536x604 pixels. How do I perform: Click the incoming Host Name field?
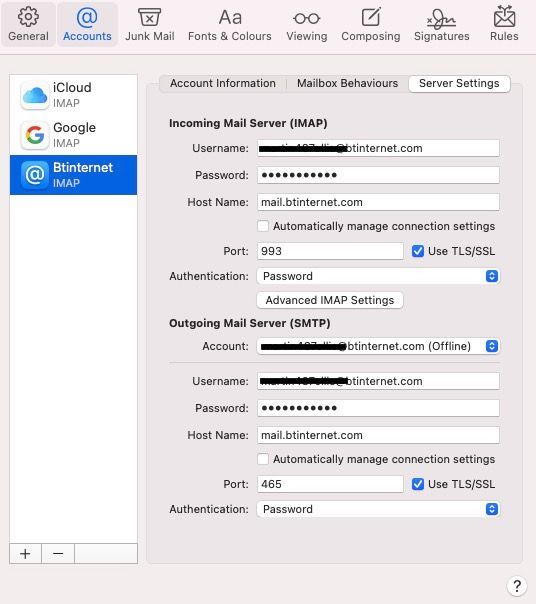point(378,202)
